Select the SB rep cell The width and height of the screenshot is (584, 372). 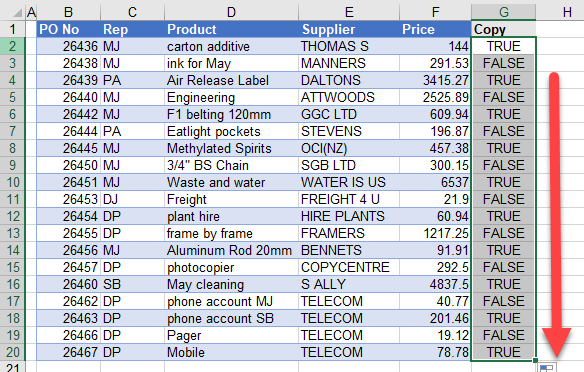(132, 284)
